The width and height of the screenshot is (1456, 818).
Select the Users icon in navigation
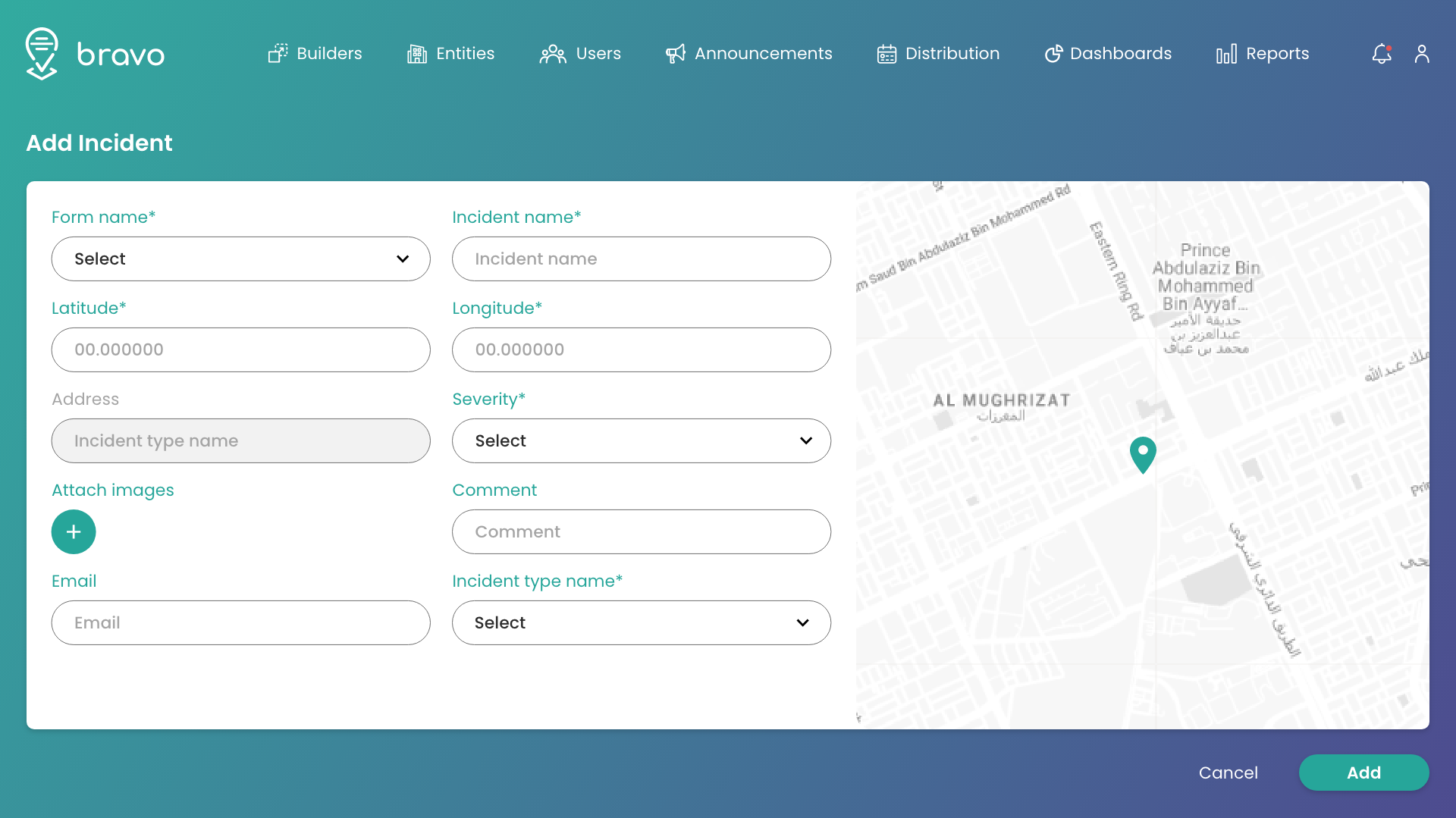click(x=553, y=53)
